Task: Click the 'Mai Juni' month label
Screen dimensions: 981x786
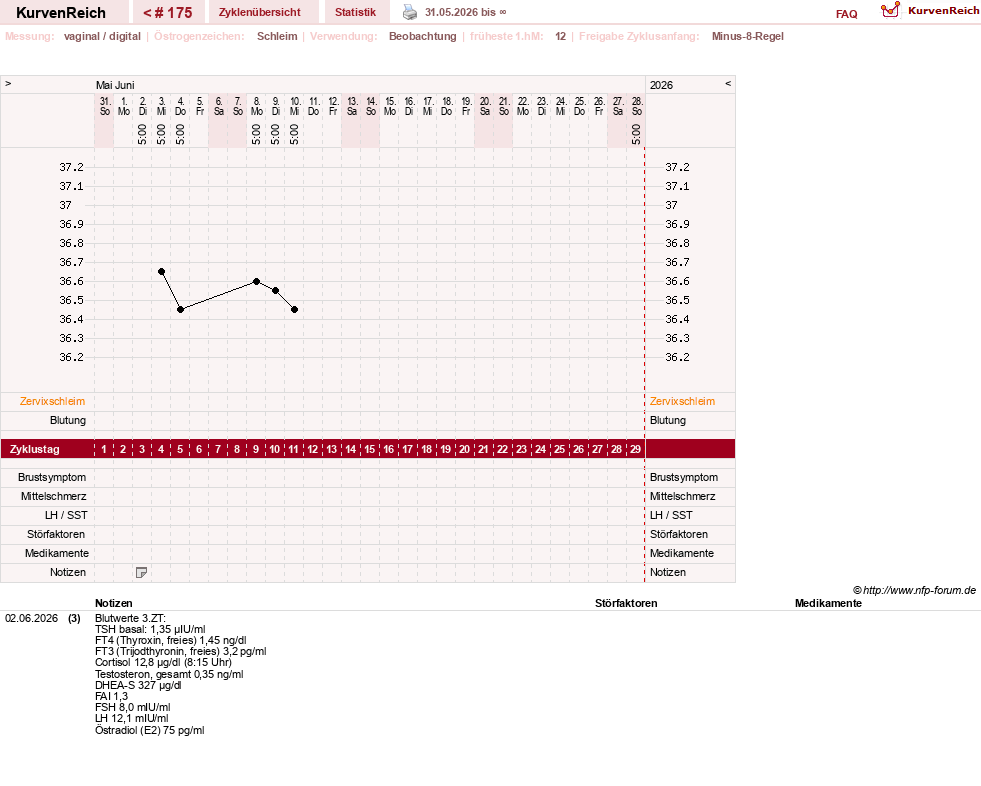Action: tap(115, 85)
